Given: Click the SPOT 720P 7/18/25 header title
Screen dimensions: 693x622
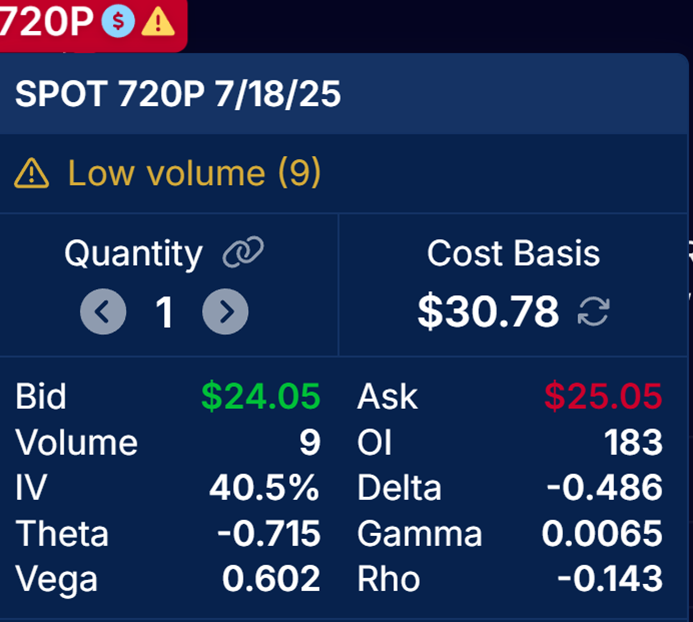Looking at the screenshot, I should pyautogui.click(x=178, y=94).
